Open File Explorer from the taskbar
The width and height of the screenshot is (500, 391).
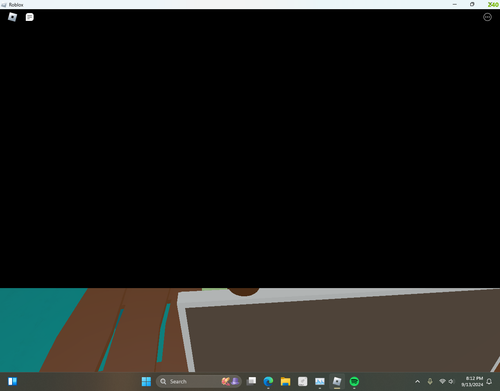(285, 381)
